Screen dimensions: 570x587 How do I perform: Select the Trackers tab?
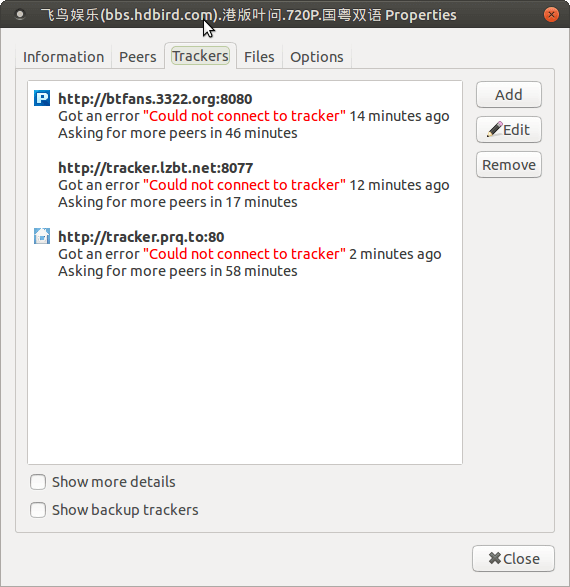200,56
